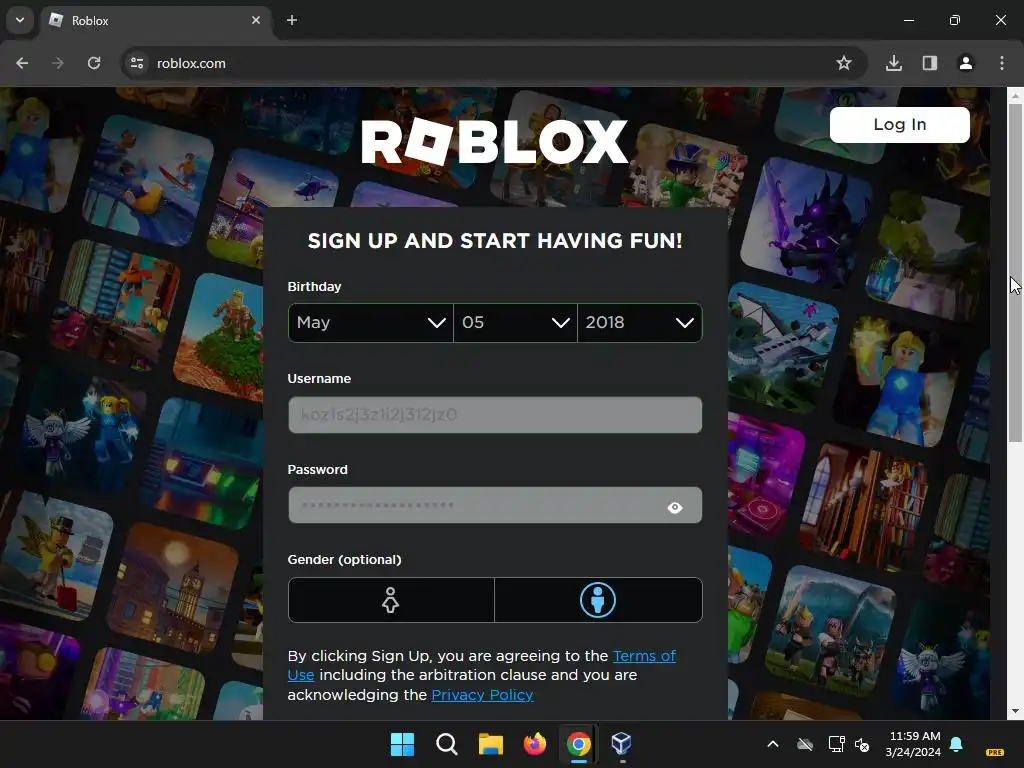The height and width of the screenshot is (768, 1024).
Task: Toggle password visibility eye icon
Action: pyautogui.click(x=675, y=507)
